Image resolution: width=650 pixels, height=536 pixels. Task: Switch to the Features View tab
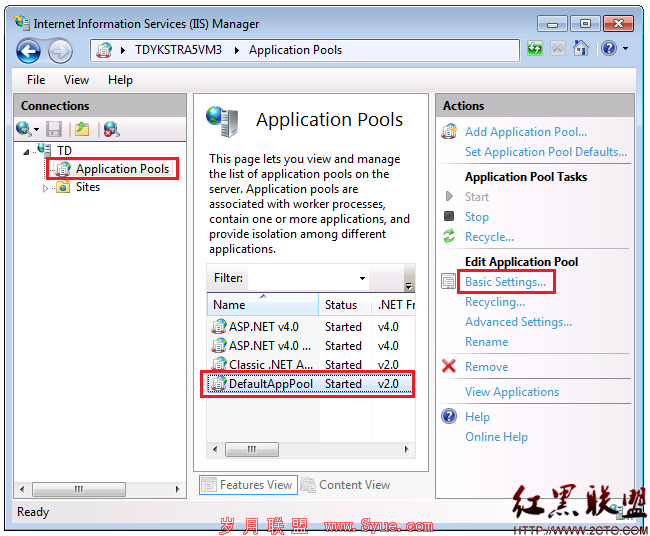(248, 485)
